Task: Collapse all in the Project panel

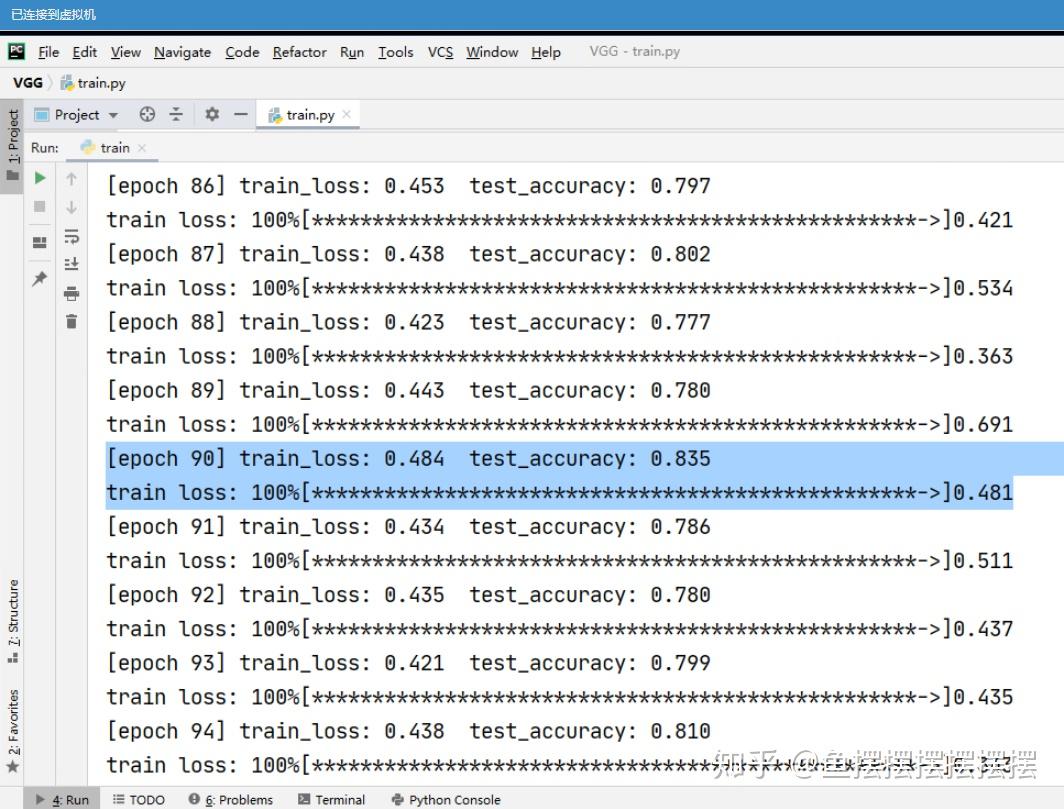Action: click(176, 114)
